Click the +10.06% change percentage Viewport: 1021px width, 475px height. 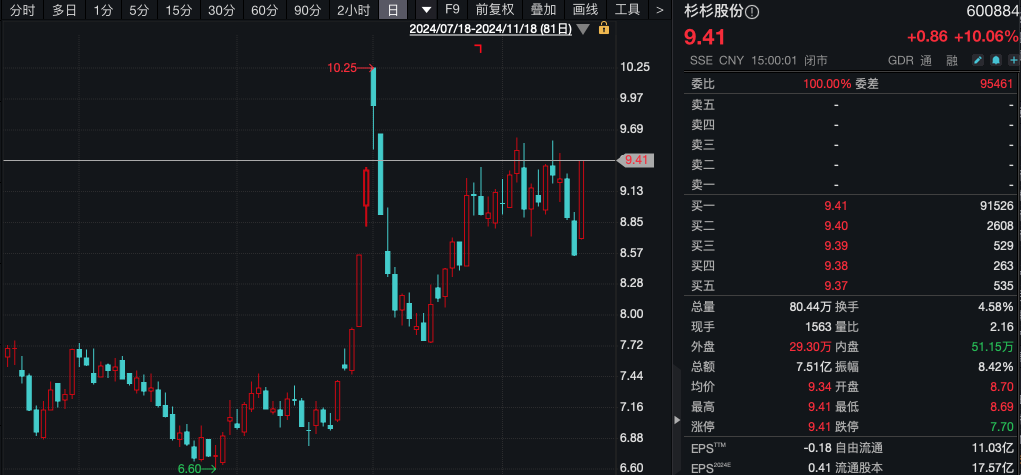985,37
